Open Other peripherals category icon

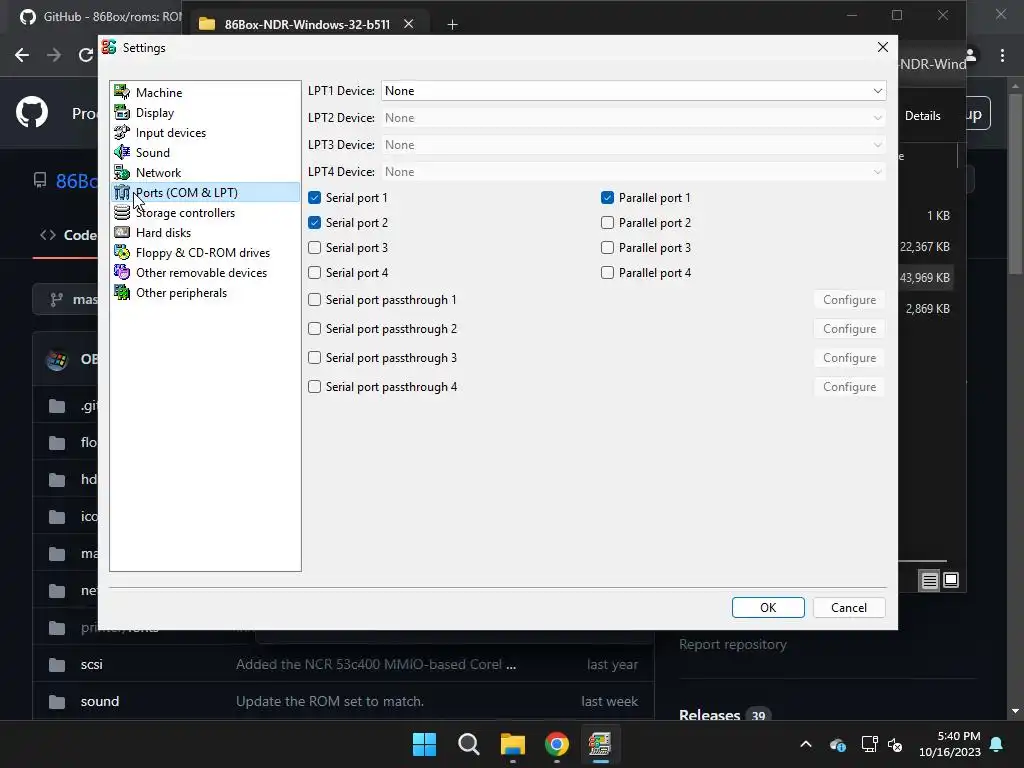point(122,293)
